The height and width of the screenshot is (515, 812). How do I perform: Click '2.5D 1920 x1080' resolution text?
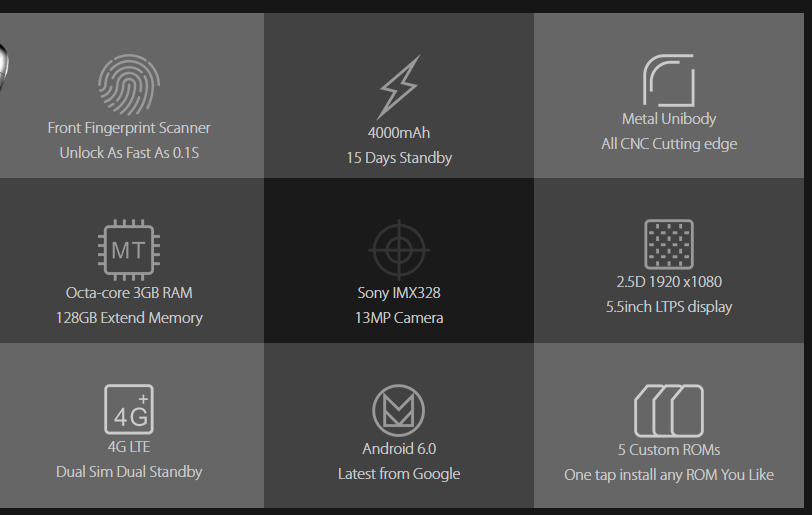[669, 281]
